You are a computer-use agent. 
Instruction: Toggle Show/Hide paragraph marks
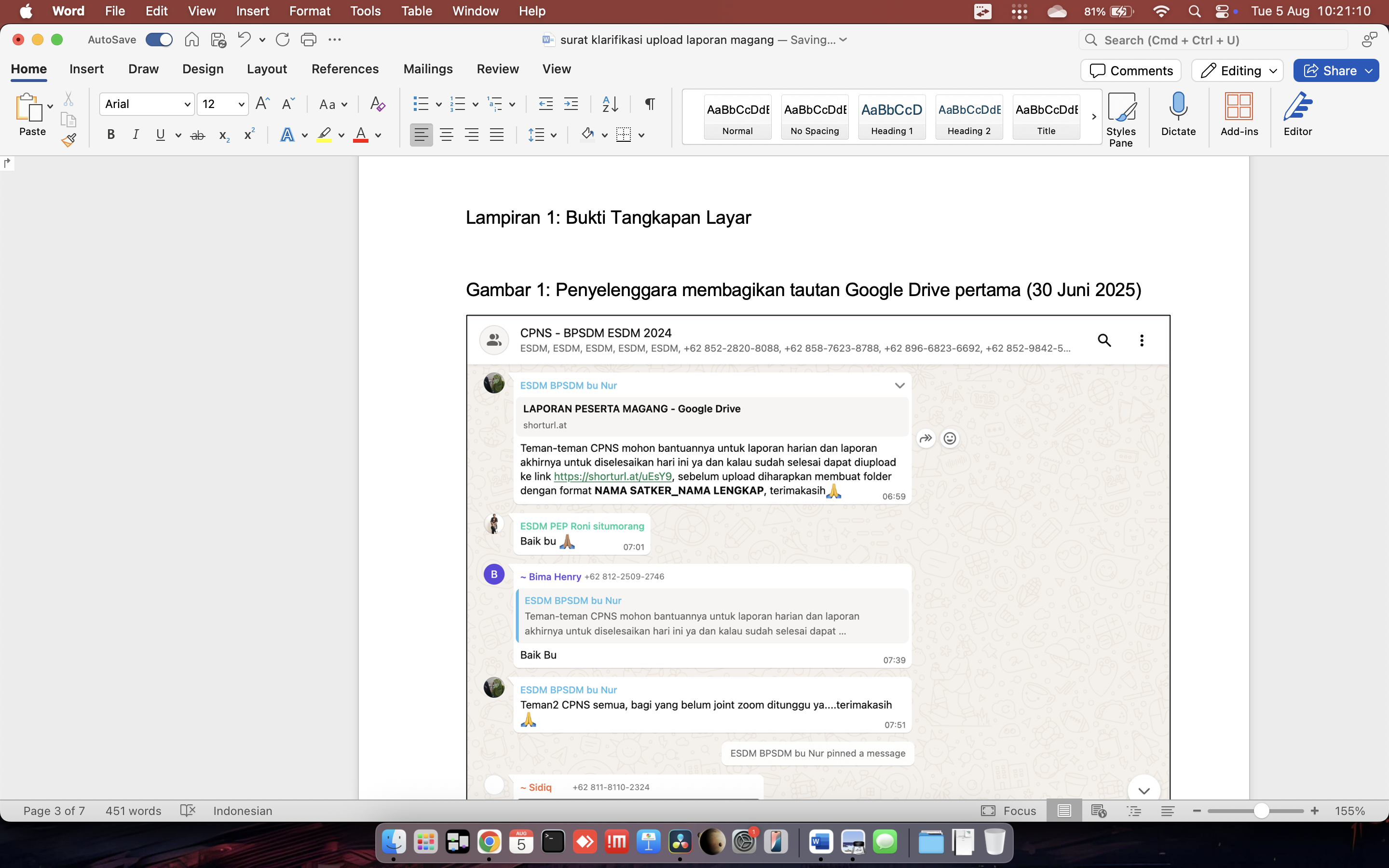649,104
